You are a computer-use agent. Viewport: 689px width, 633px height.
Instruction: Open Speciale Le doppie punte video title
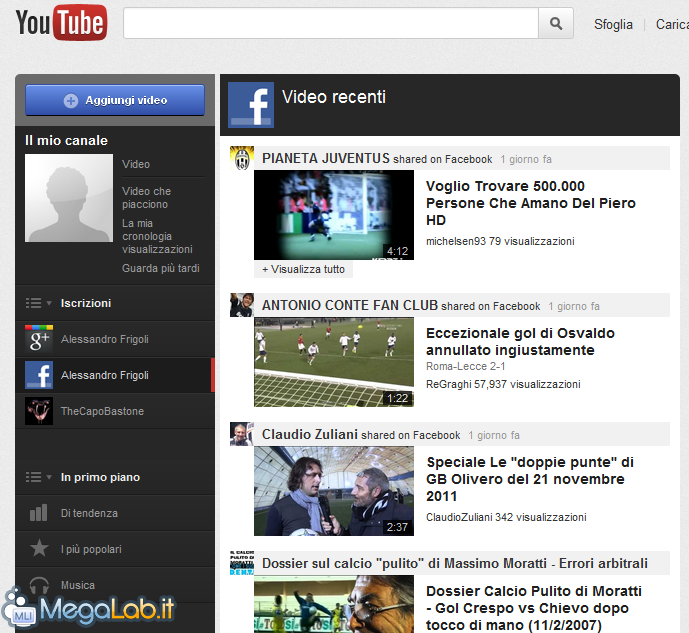point(530,479)
